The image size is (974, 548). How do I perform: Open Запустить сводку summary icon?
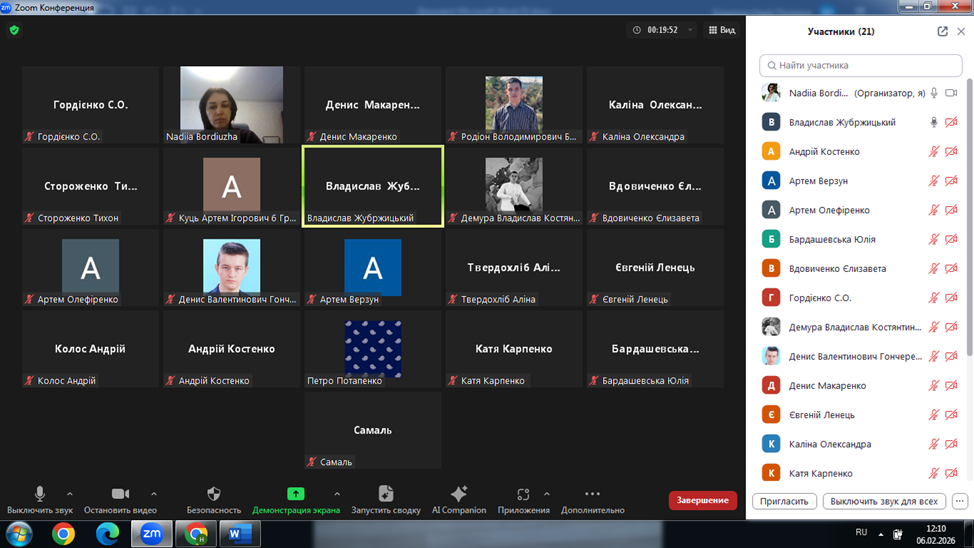point(385,494)
